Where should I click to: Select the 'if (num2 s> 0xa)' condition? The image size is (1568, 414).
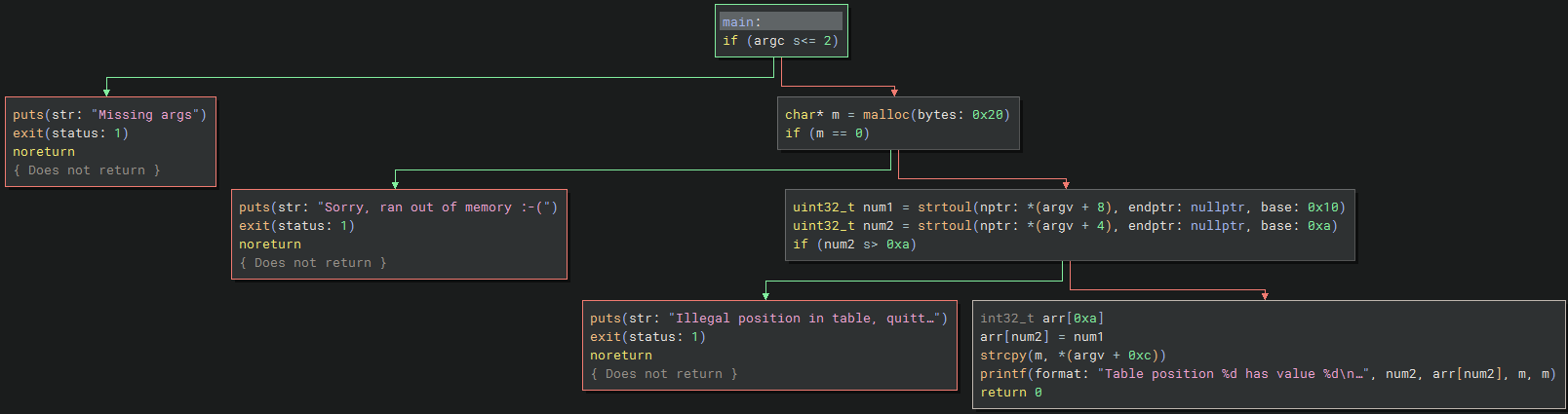tap(854, 245)
